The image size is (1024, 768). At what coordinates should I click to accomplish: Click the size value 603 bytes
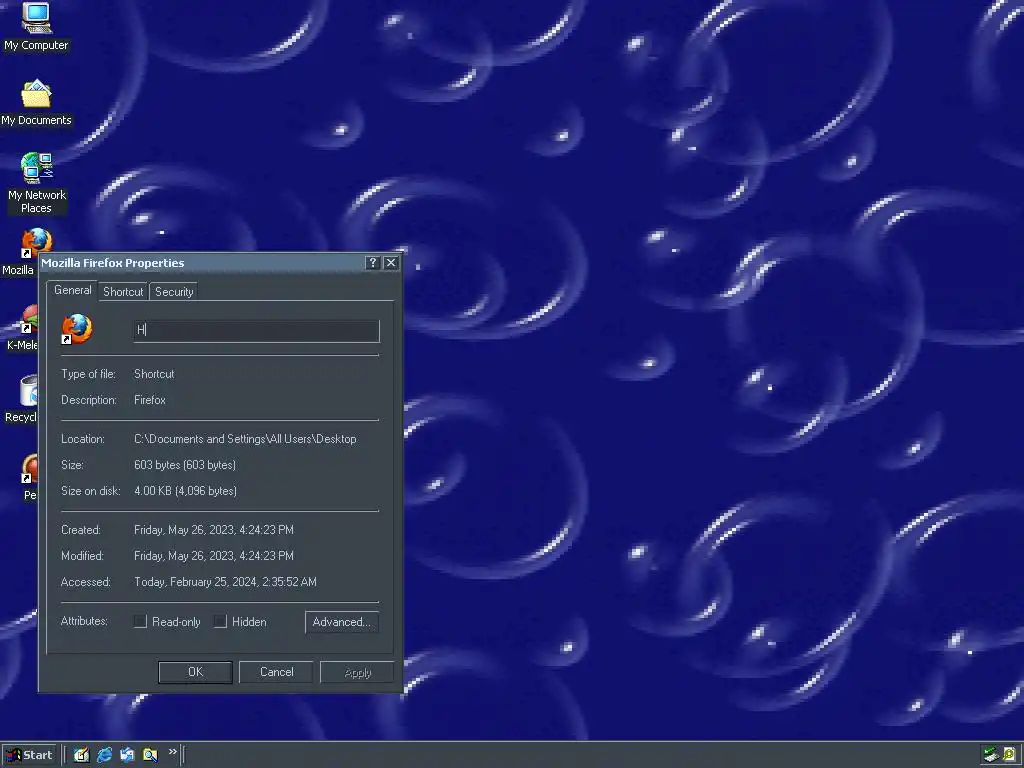pos(185,465)
